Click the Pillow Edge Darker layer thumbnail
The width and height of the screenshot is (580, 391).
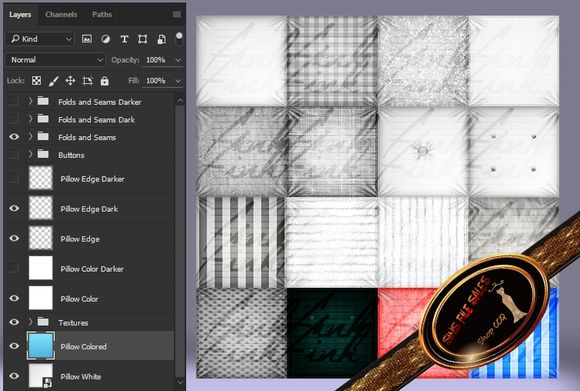(x=41, y=178)
